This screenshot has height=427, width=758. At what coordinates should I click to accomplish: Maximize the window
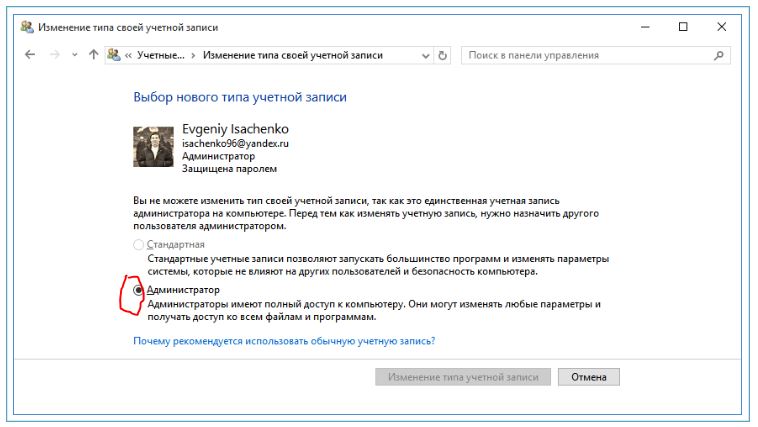tap(683, 27)
